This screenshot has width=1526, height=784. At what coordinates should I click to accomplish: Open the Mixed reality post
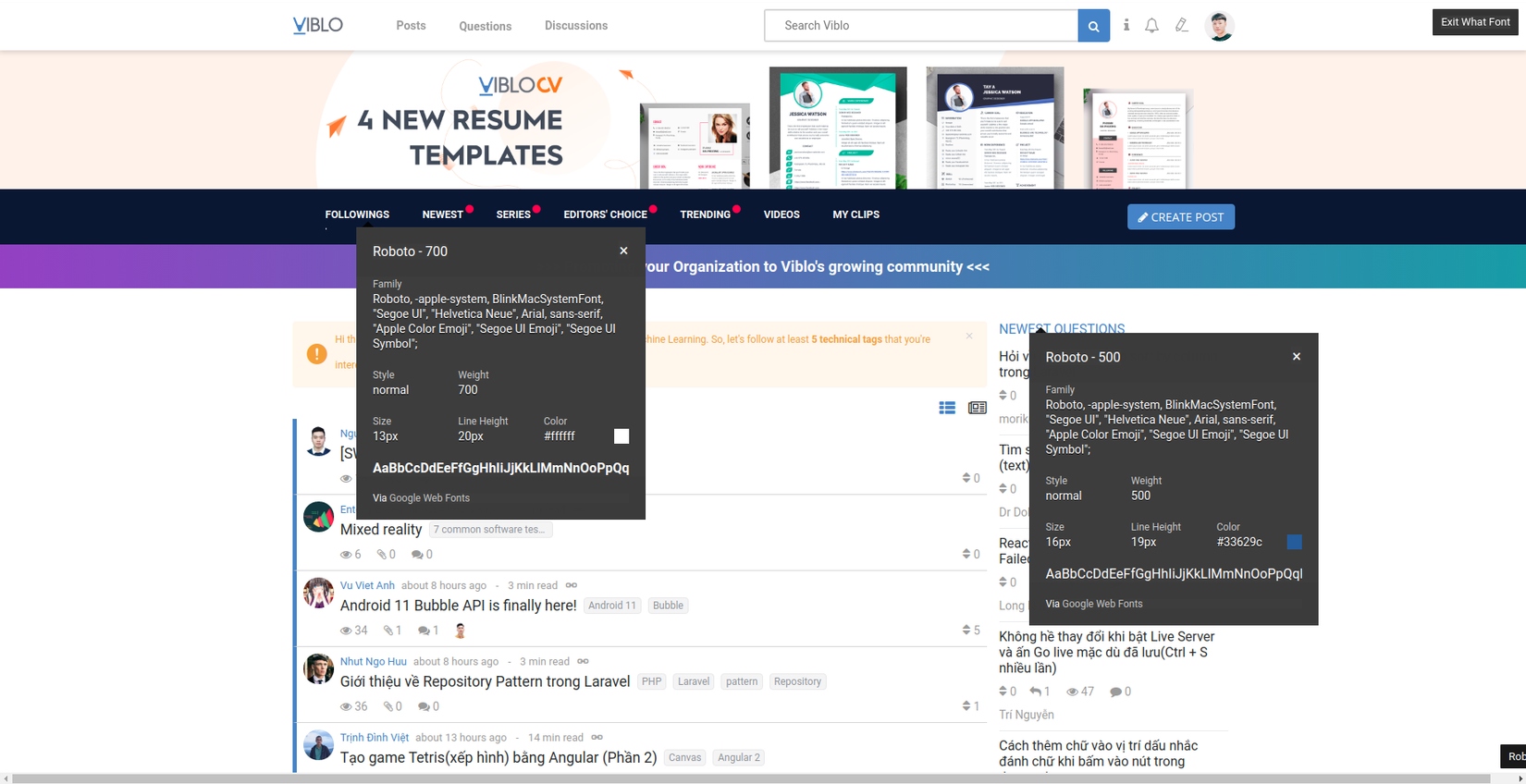381,530
